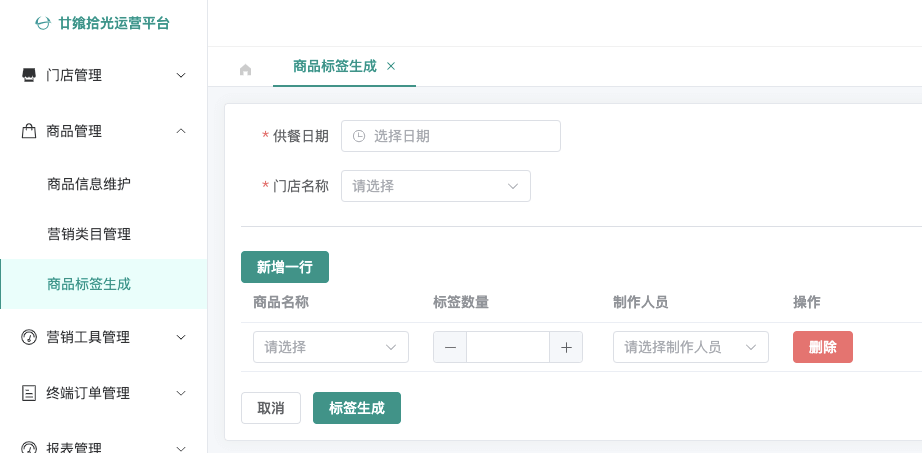Open the 商品名称 row dropdown

(x=330, y=347)
